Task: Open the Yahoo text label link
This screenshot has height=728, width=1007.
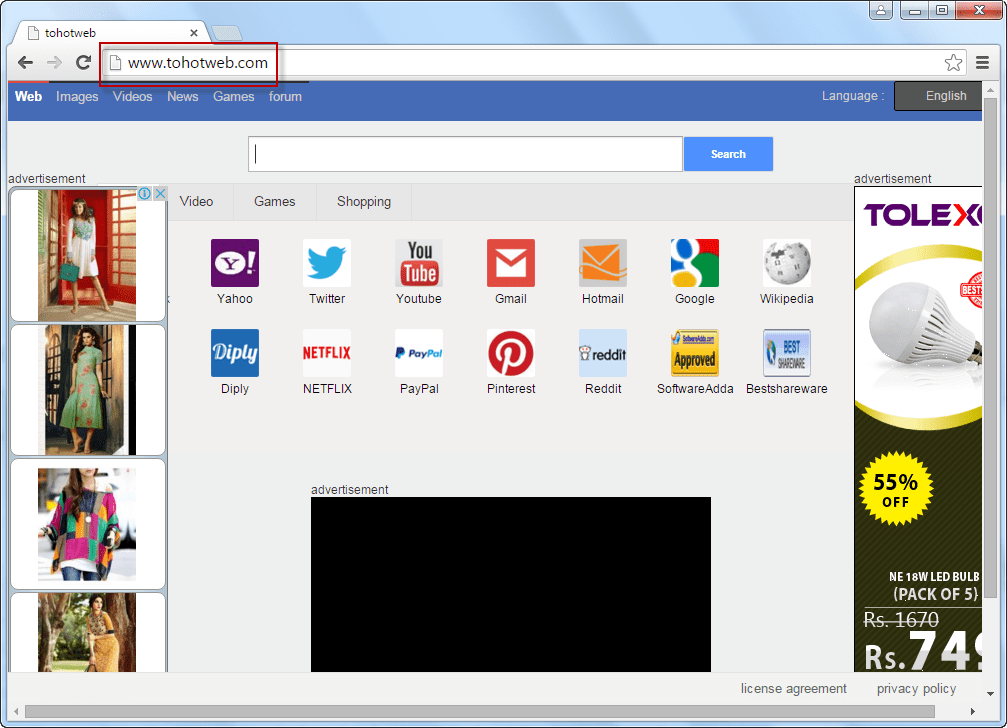Action: point(234,299)
